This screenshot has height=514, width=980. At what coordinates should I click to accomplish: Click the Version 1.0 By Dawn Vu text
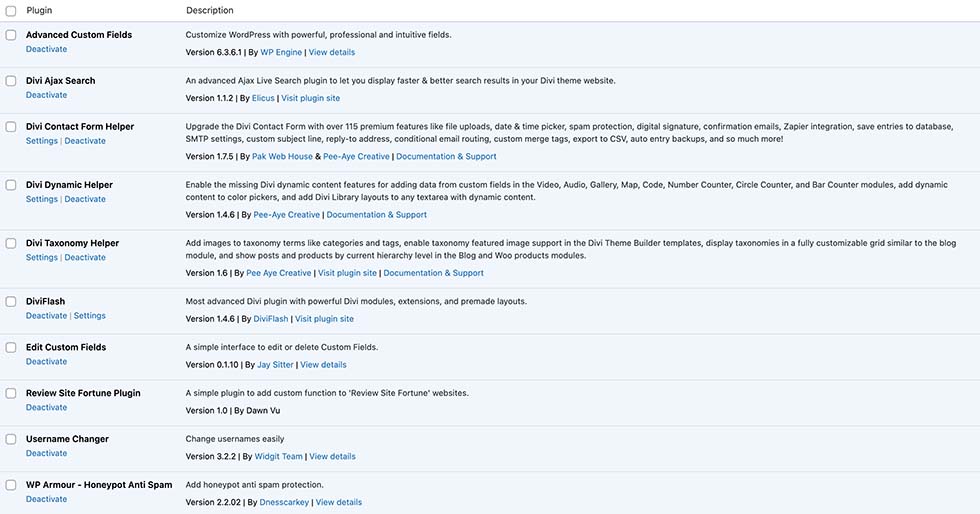[232, 411]
